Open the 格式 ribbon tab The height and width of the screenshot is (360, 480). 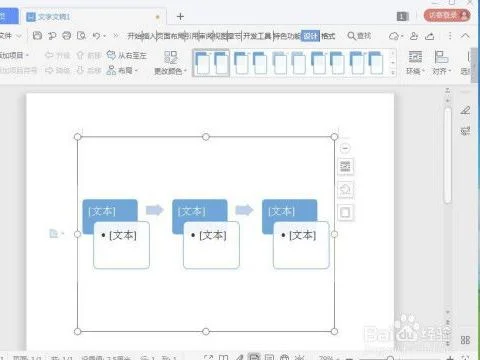pos(328,36)
